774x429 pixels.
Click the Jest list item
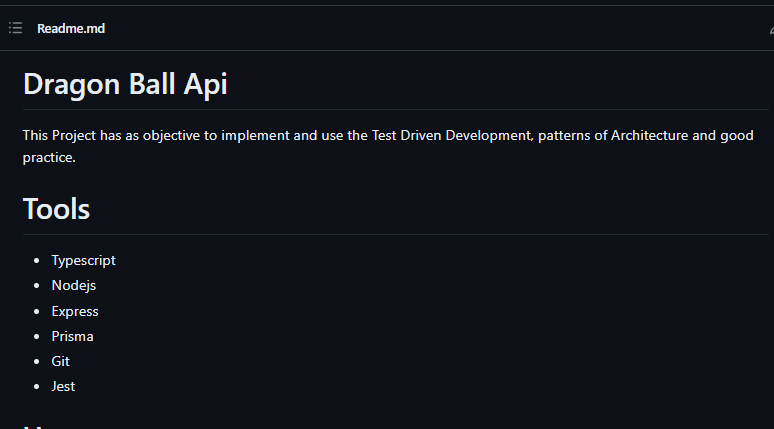(63, 386)
